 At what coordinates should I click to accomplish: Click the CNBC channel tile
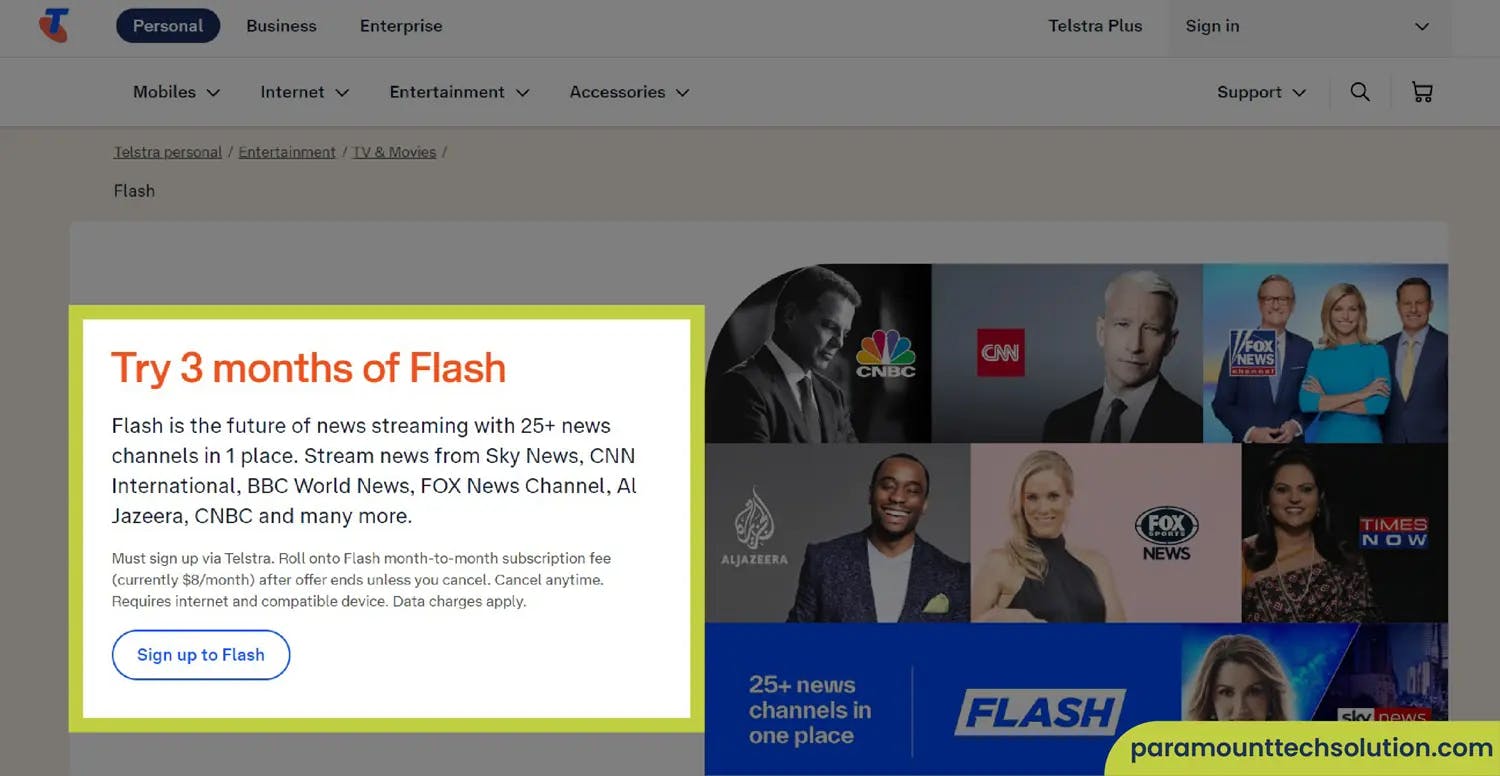tap(818, 353)
